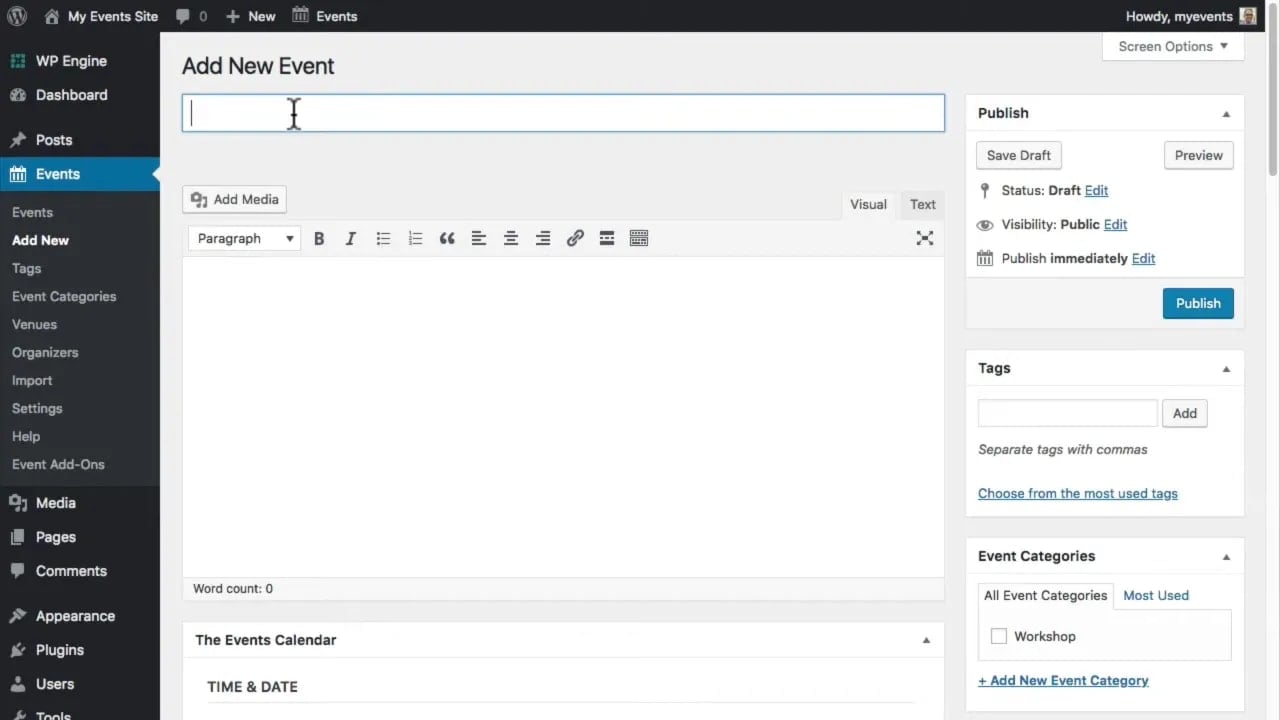Image resolution: width=1280 pixels, height=720 pixels.
Task: Open Plugins in the sidebar
Action: (59, 650)
